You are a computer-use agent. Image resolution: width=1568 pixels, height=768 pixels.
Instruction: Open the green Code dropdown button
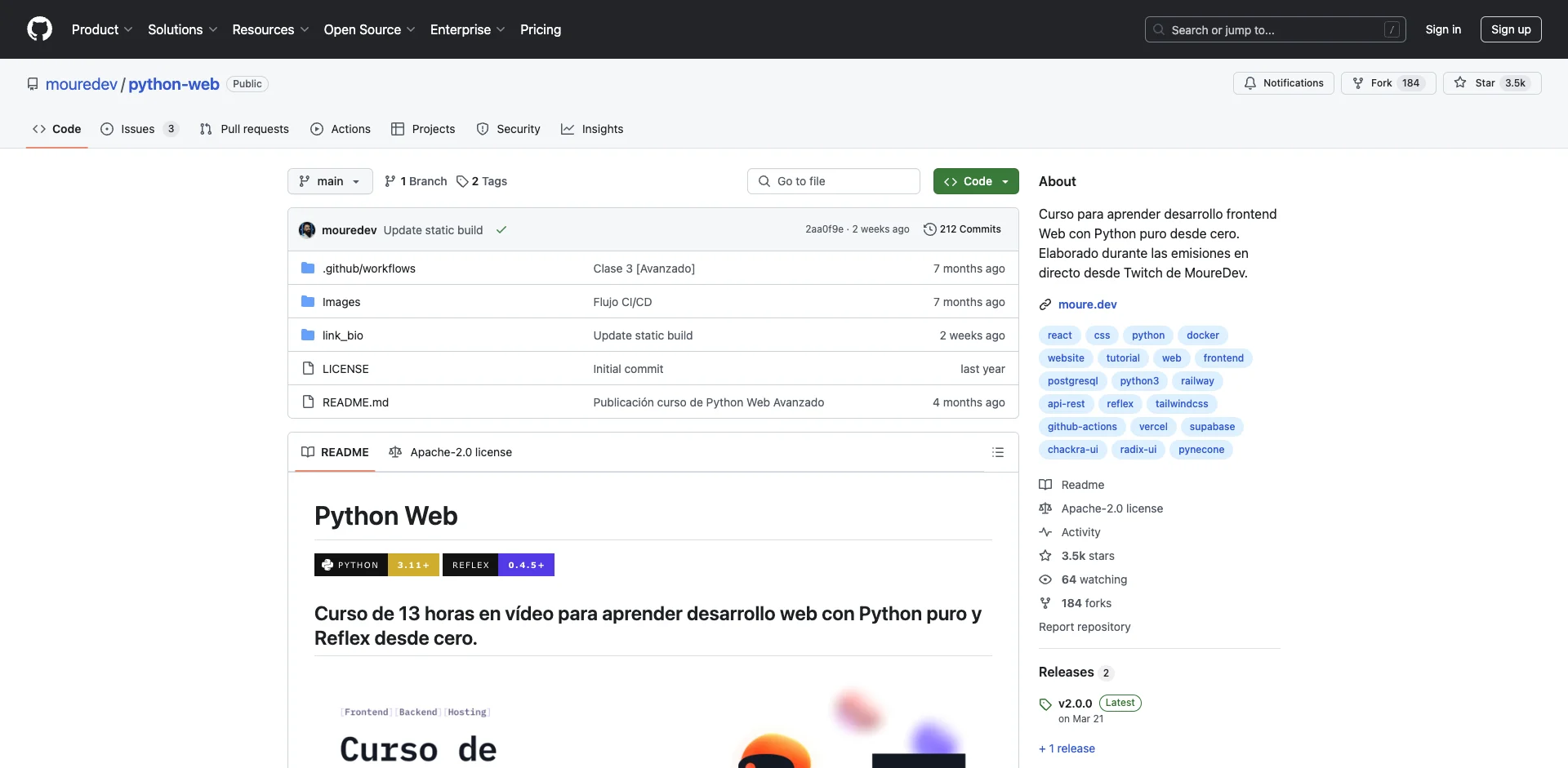976,181
